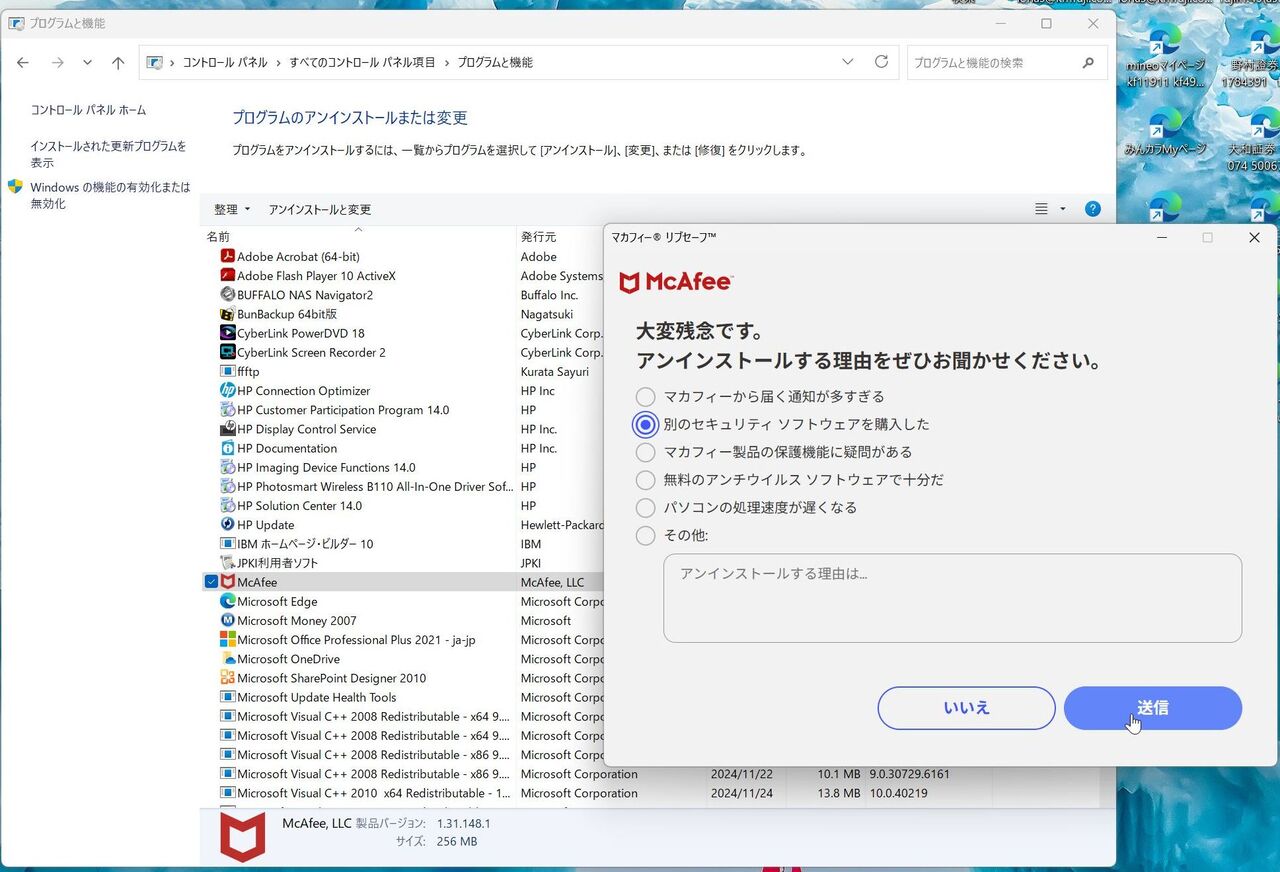This screenshot has width=1280, height=872.
Task: Select '別のセキュリティ ソフトウェアを購入した' radio option
Action: (x=646, y=425)
